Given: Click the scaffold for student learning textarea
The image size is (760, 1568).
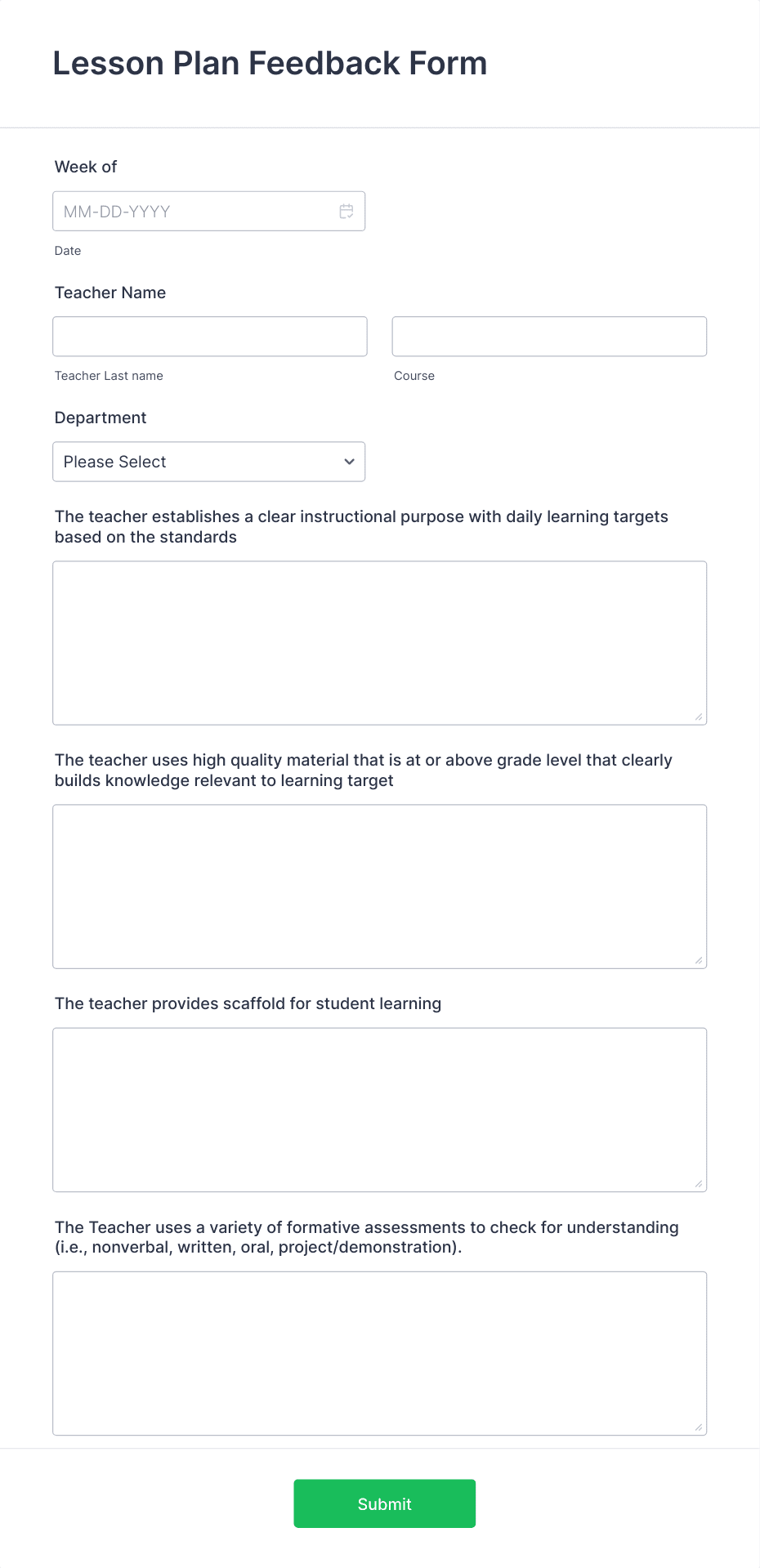Looking at the screenshot, I should pos(380,1109).
